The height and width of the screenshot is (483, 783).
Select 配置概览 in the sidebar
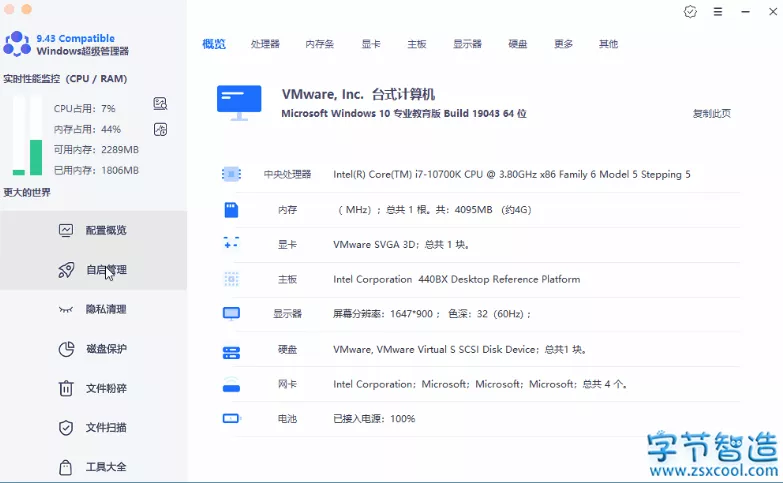point(93,230)
